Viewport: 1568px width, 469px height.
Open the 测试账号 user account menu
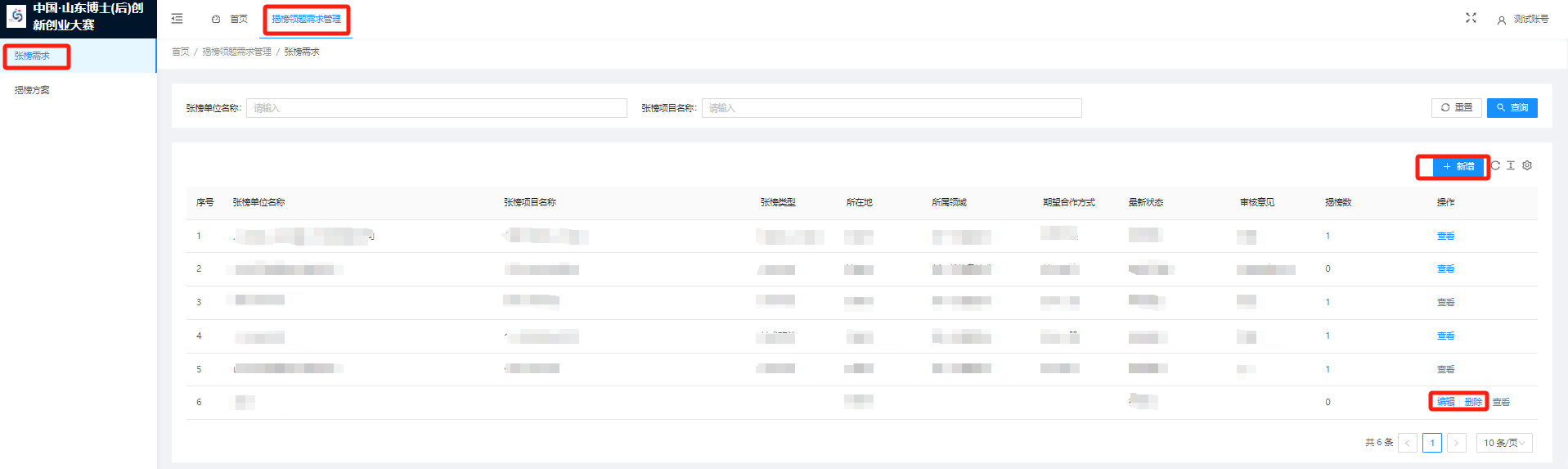1523,19
